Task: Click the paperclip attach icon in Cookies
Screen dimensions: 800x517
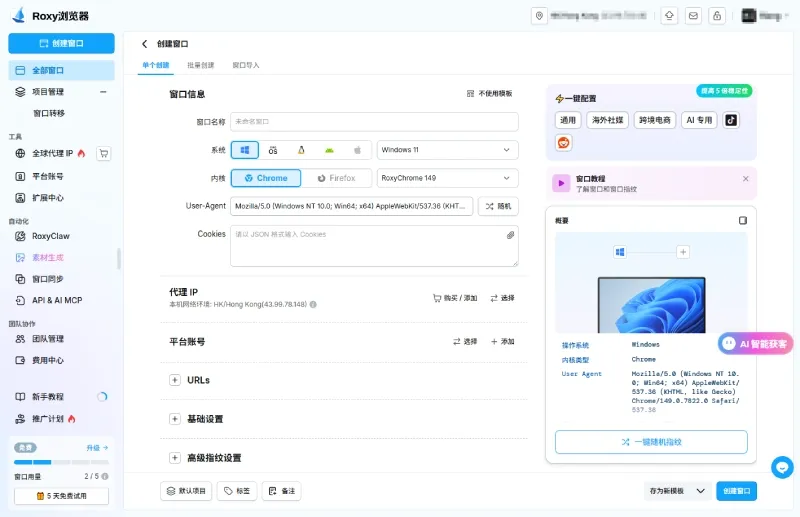Action: point(510,235)
